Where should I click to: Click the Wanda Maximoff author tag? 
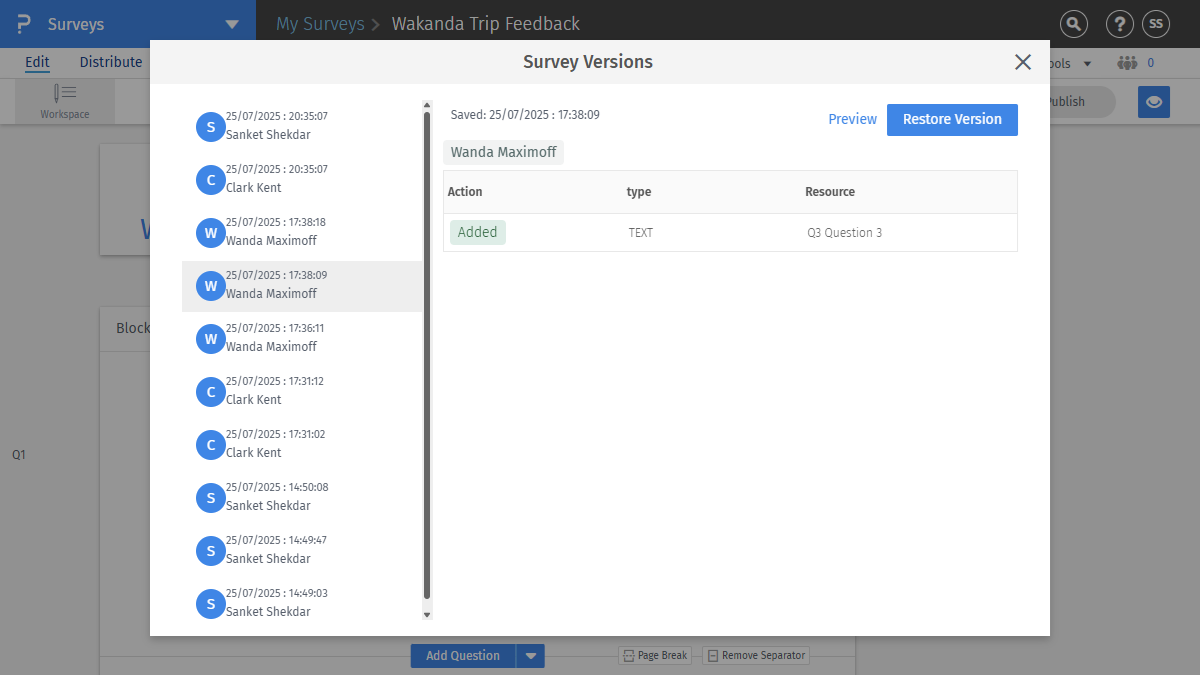click(504, 152)
